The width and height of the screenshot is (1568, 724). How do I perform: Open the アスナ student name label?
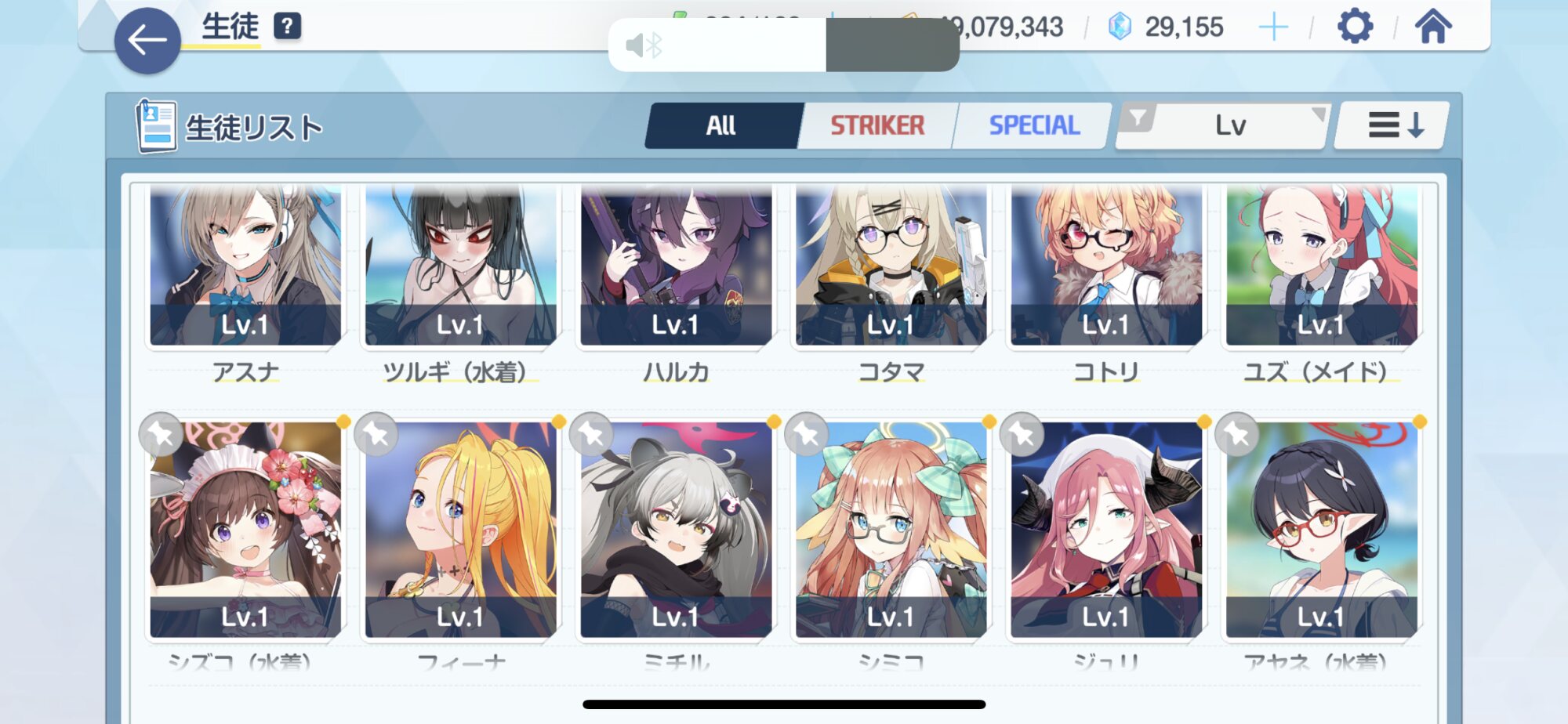click(246, 371)
